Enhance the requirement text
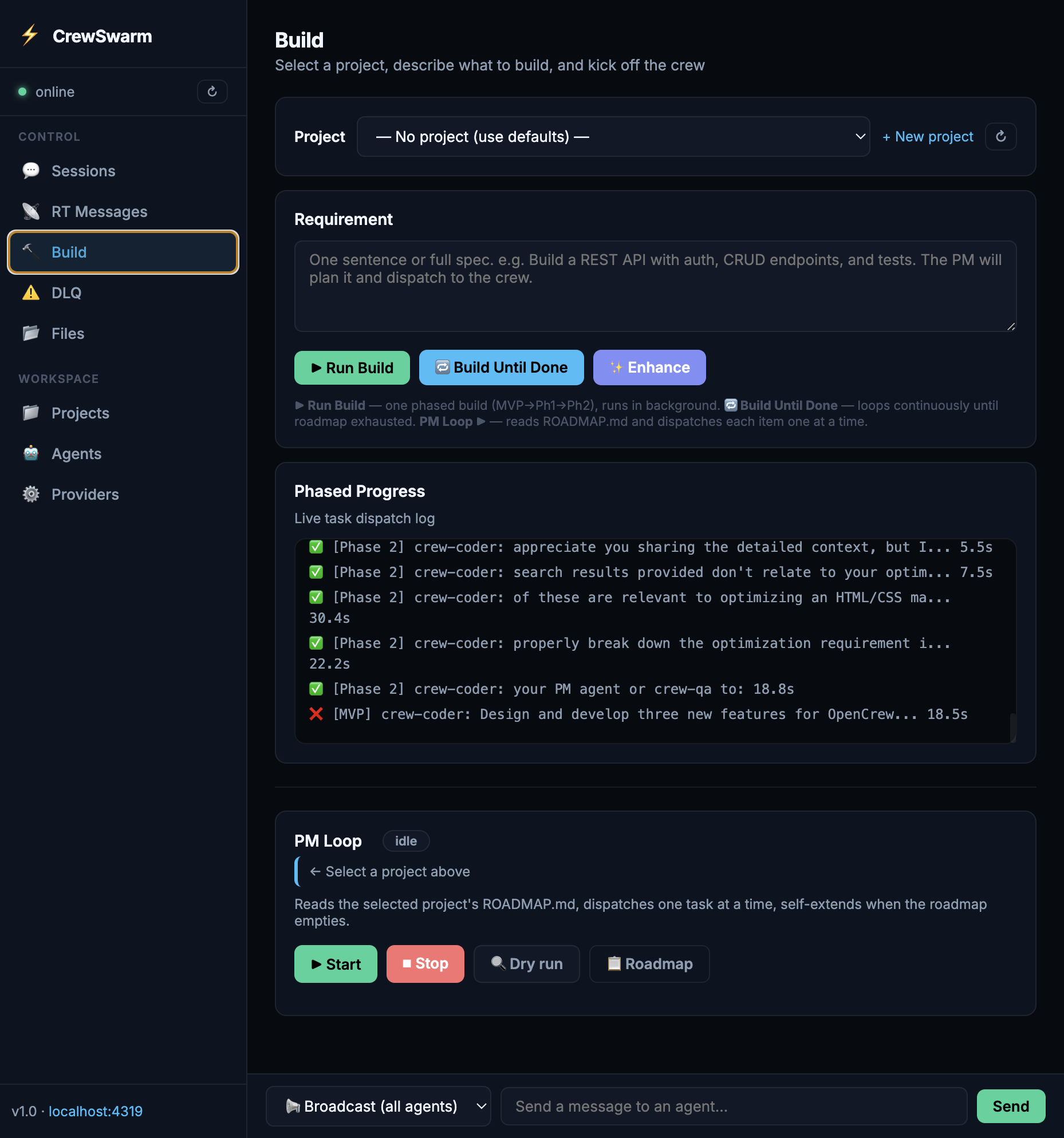The image size is (1064, 1138). tap(649, 368)
